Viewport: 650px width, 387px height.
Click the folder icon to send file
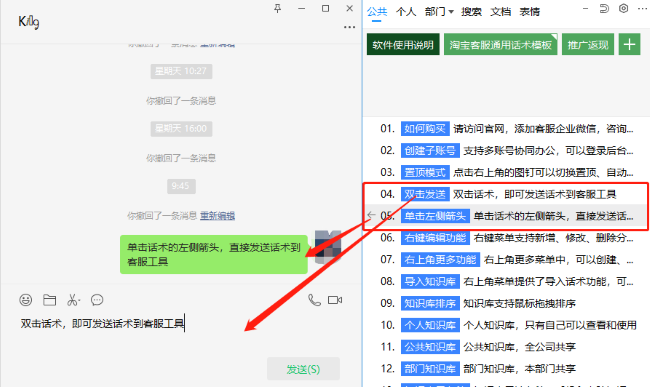(49, 300)
